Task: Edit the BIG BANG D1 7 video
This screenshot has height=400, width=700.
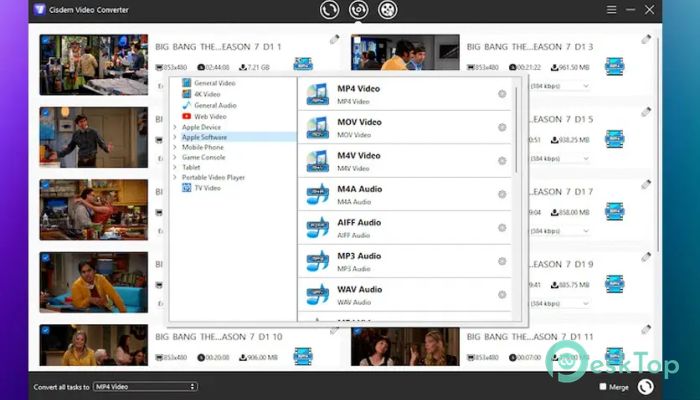Action: click(x=646, y=184)
